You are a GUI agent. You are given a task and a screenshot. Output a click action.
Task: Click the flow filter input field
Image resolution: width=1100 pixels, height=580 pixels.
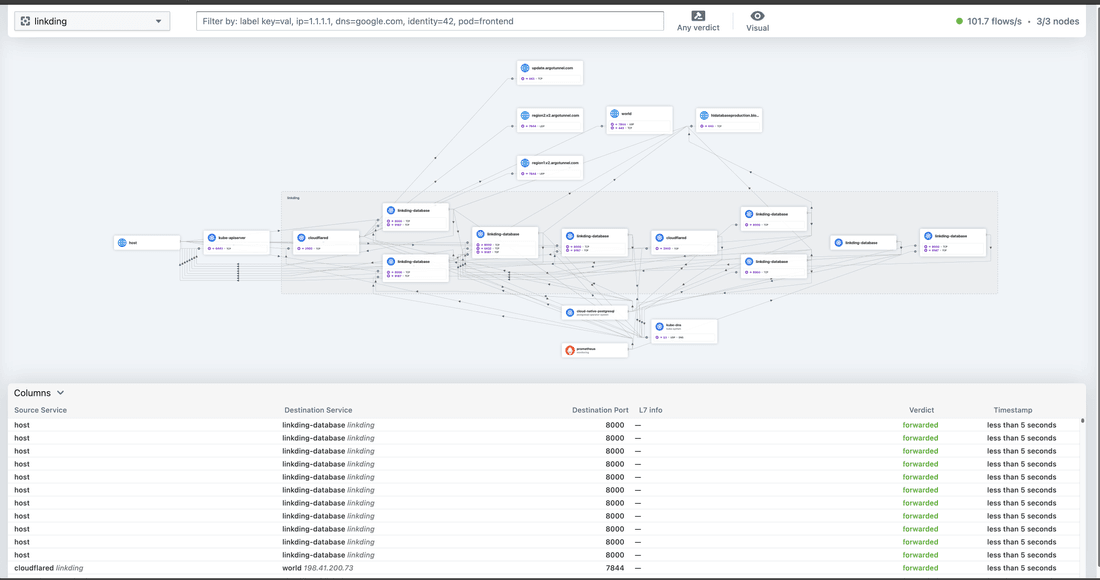click(429, 21)
